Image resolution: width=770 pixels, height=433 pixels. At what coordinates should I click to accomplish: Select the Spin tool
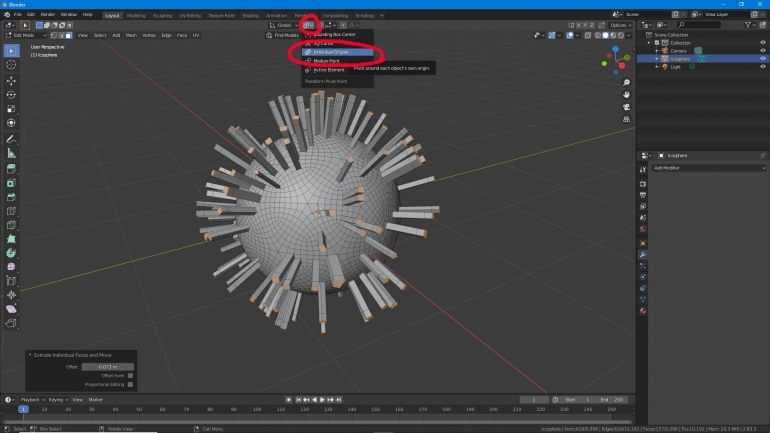pos(11,253)
